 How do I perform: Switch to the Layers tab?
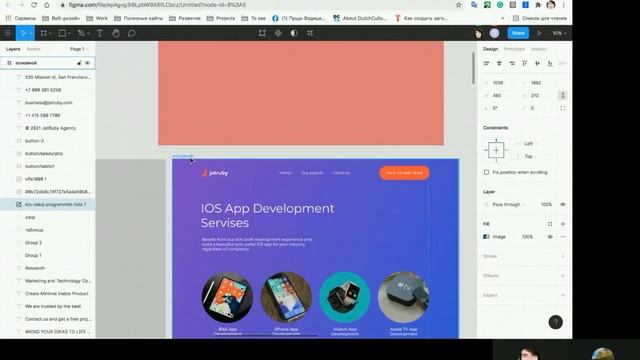(x=13, y=49)
